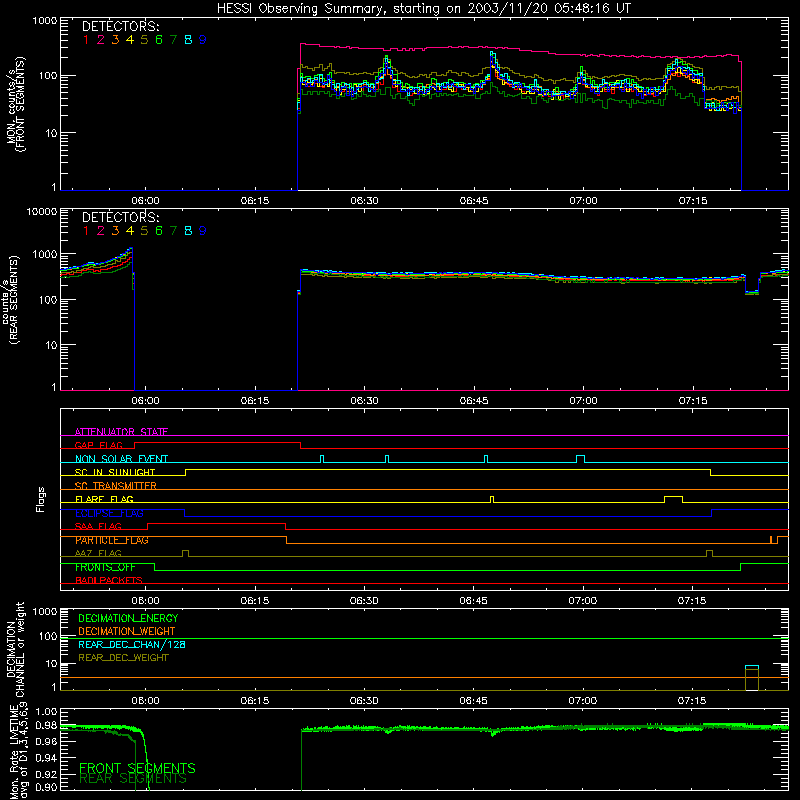Select the FRONTS_OFF flag label
This screenshot has width=800, height=800.
point(105,567)
